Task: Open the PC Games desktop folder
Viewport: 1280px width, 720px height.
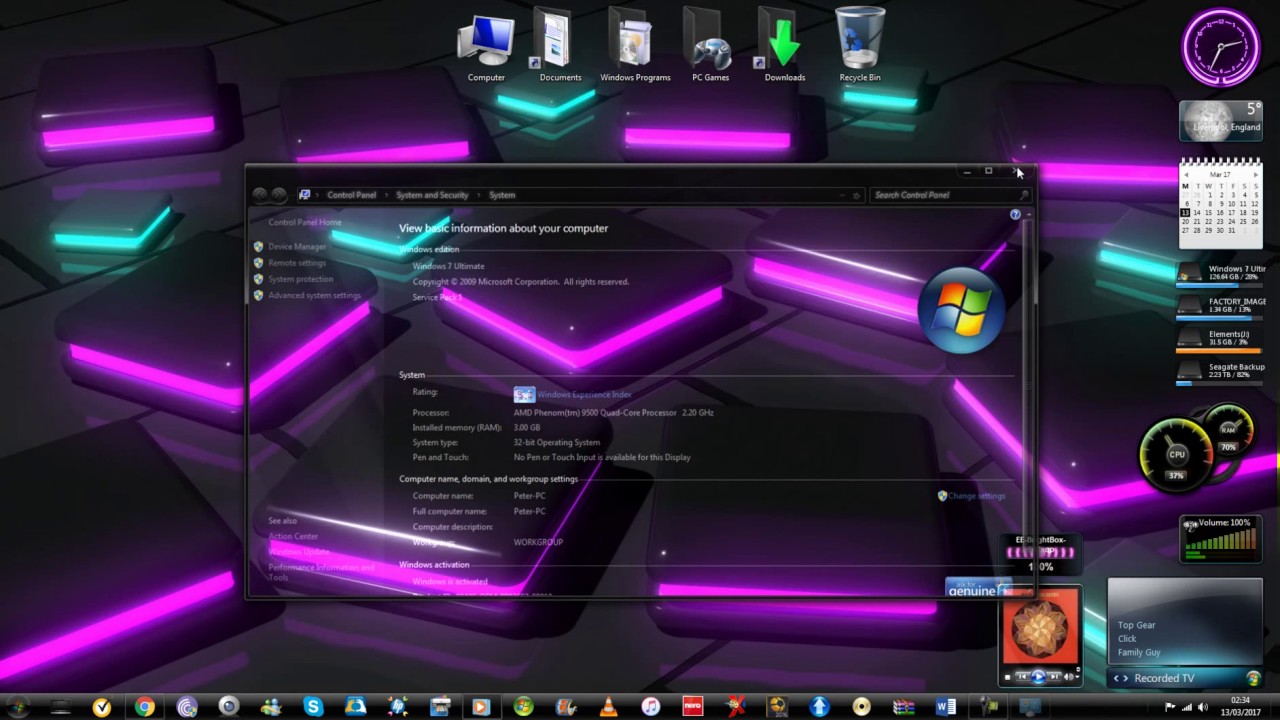Action: [710, 46]
